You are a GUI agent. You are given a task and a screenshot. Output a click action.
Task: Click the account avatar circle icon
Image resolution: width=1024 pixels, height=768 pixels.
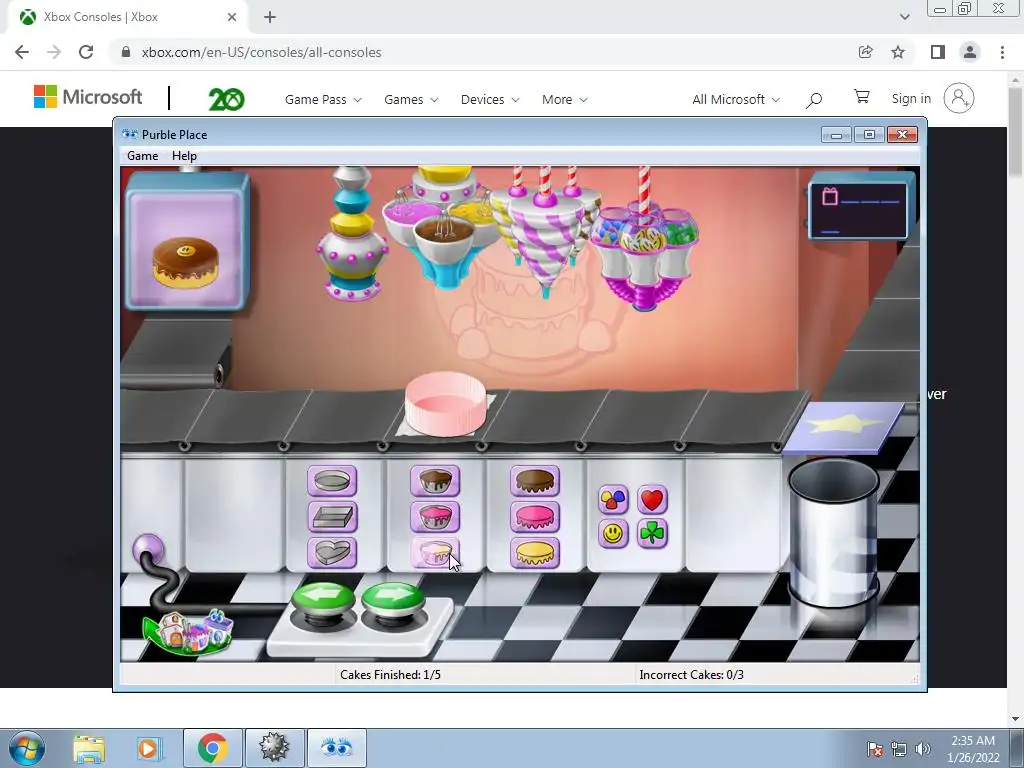[x=959, y=99]
